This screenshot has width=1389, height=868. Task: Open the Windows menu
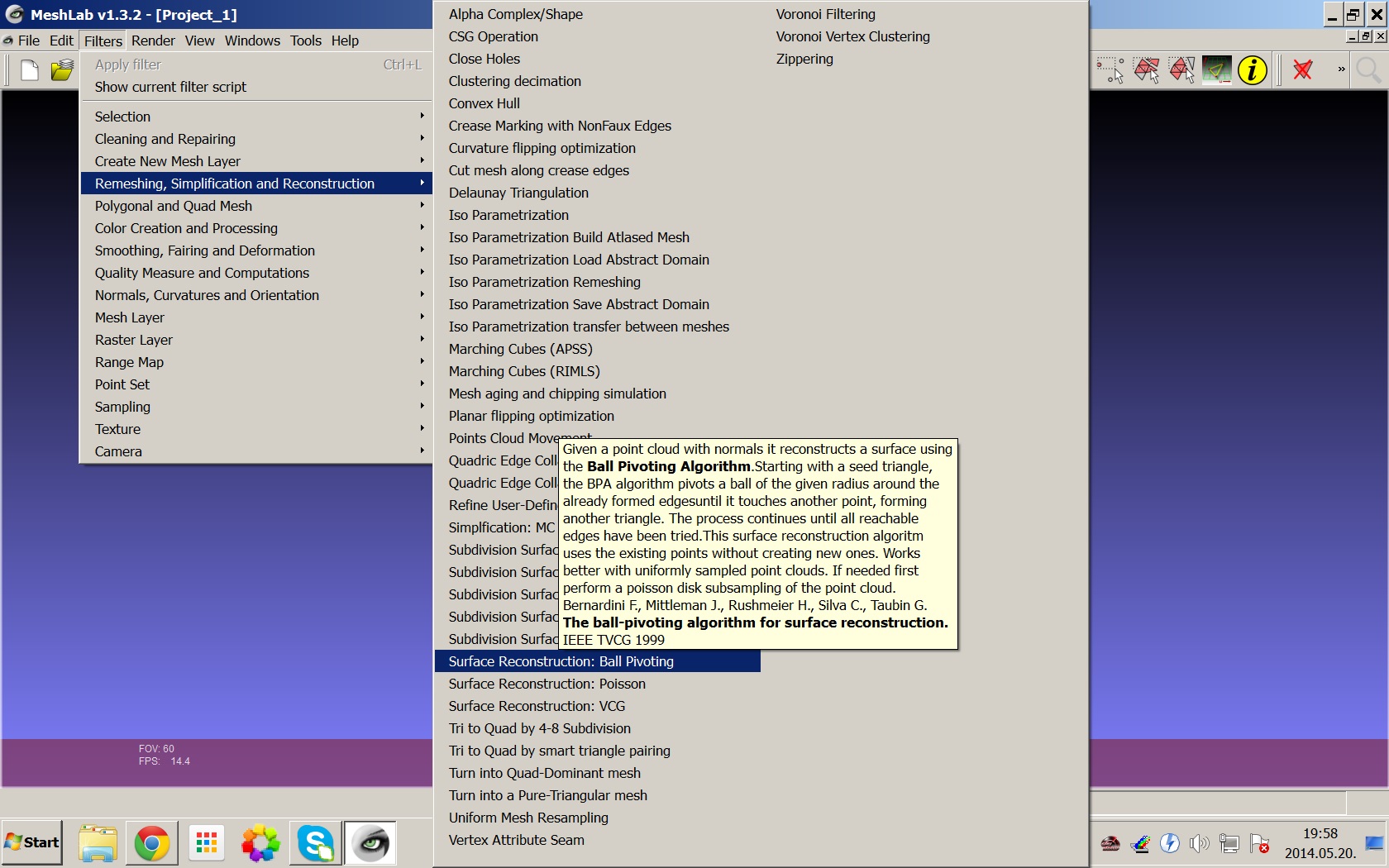(x=252, y=41)
